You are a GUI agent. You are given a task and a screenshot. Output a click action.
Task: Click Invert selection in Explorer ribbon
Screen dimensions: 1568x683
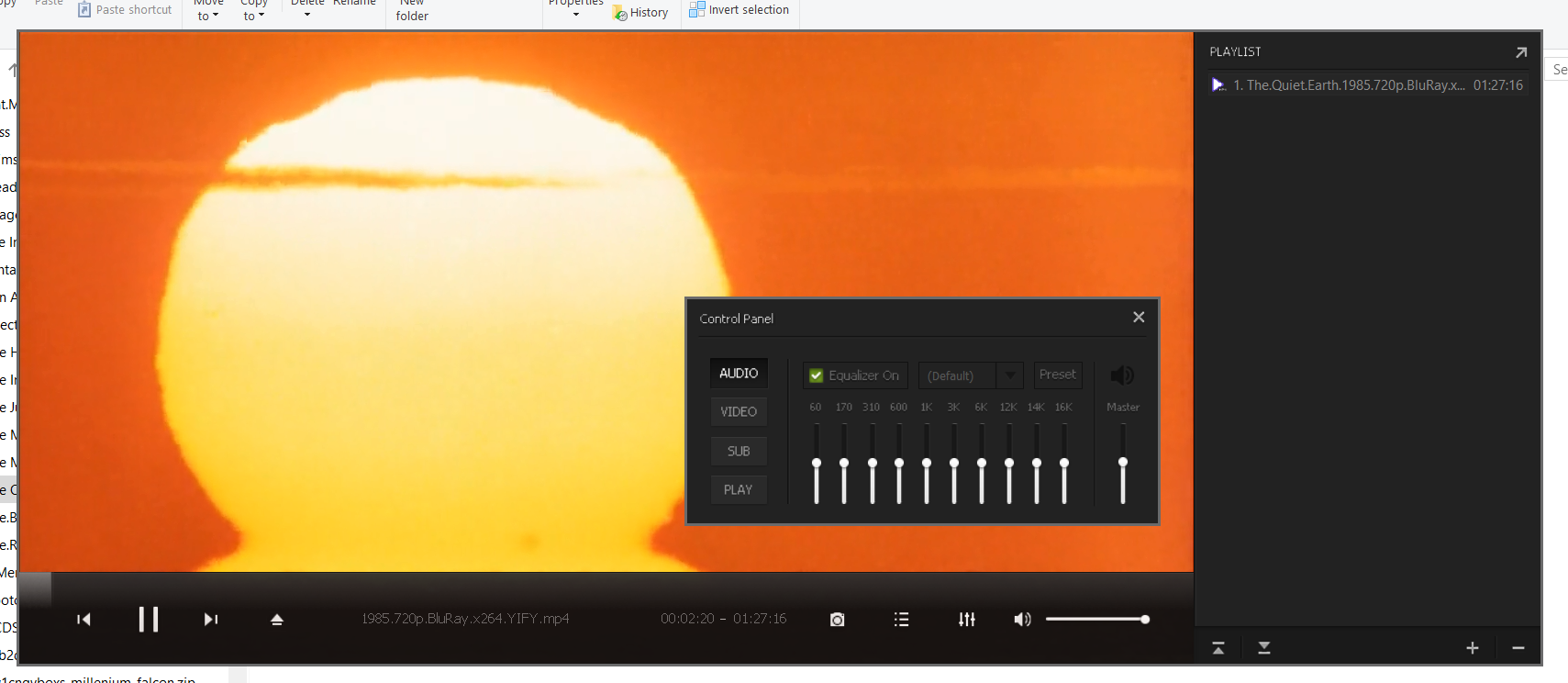(740, 9)
